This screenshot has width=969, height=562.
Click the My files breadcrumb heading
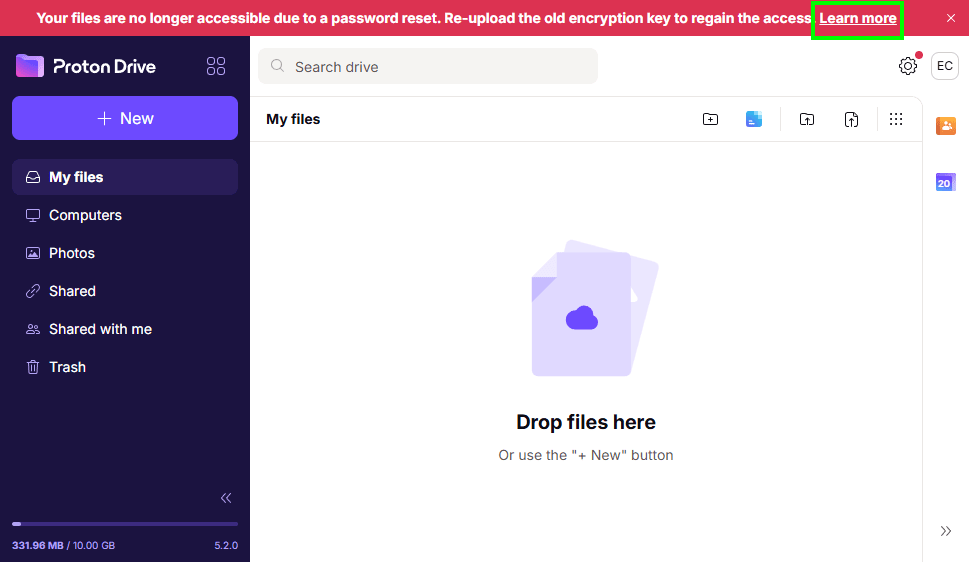pos(294,119)
